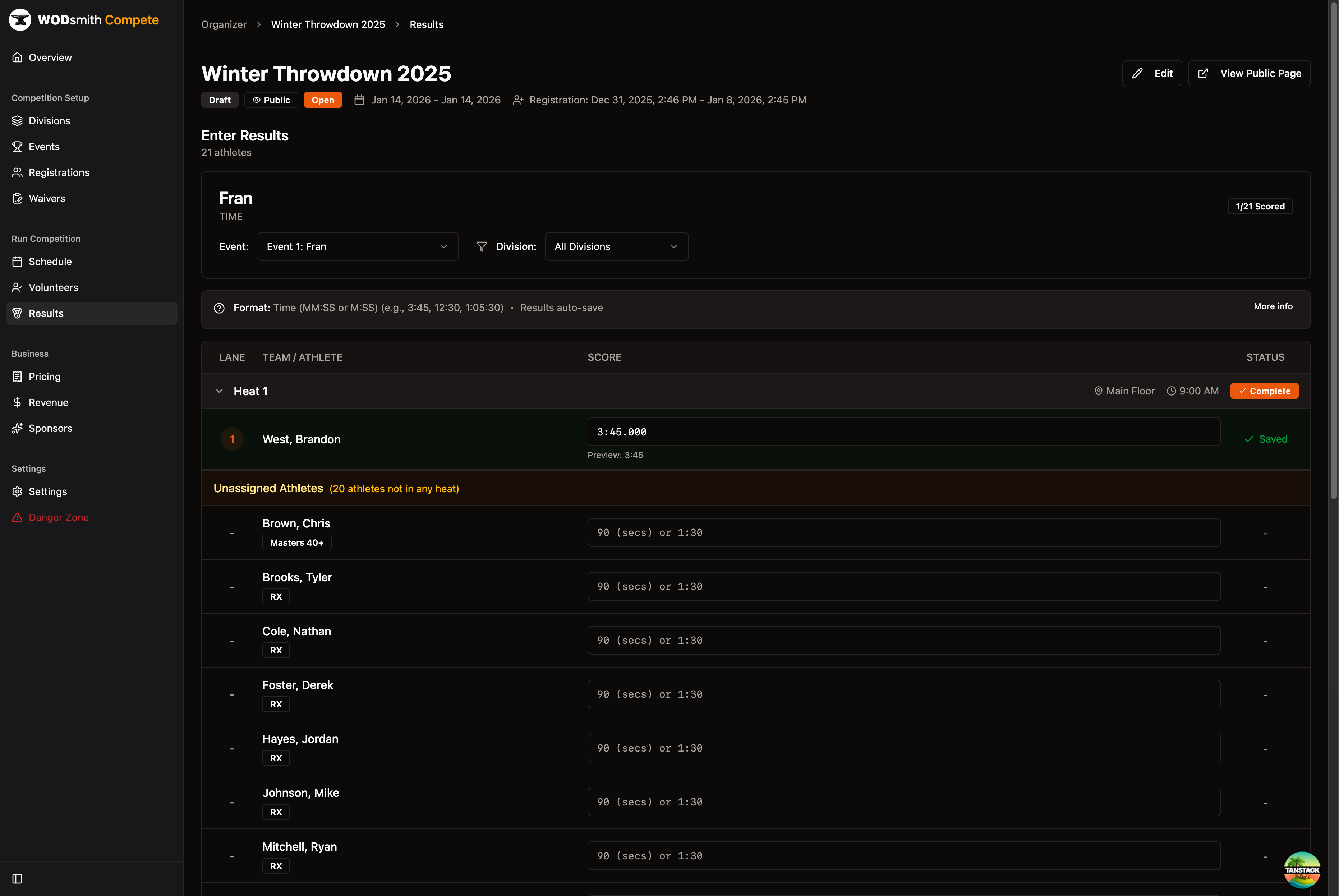Select Danger Zone in the sidebar

click(91, 517)
